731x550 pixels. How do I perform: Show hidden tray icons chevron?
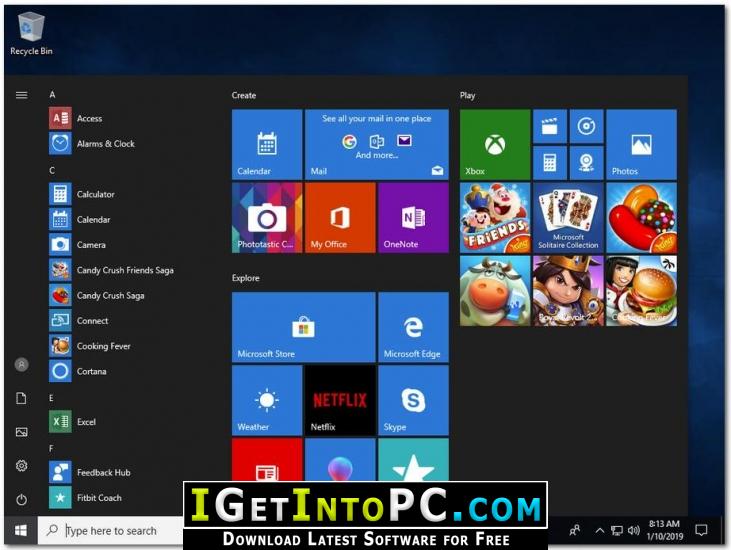click(x=600, y=530)
